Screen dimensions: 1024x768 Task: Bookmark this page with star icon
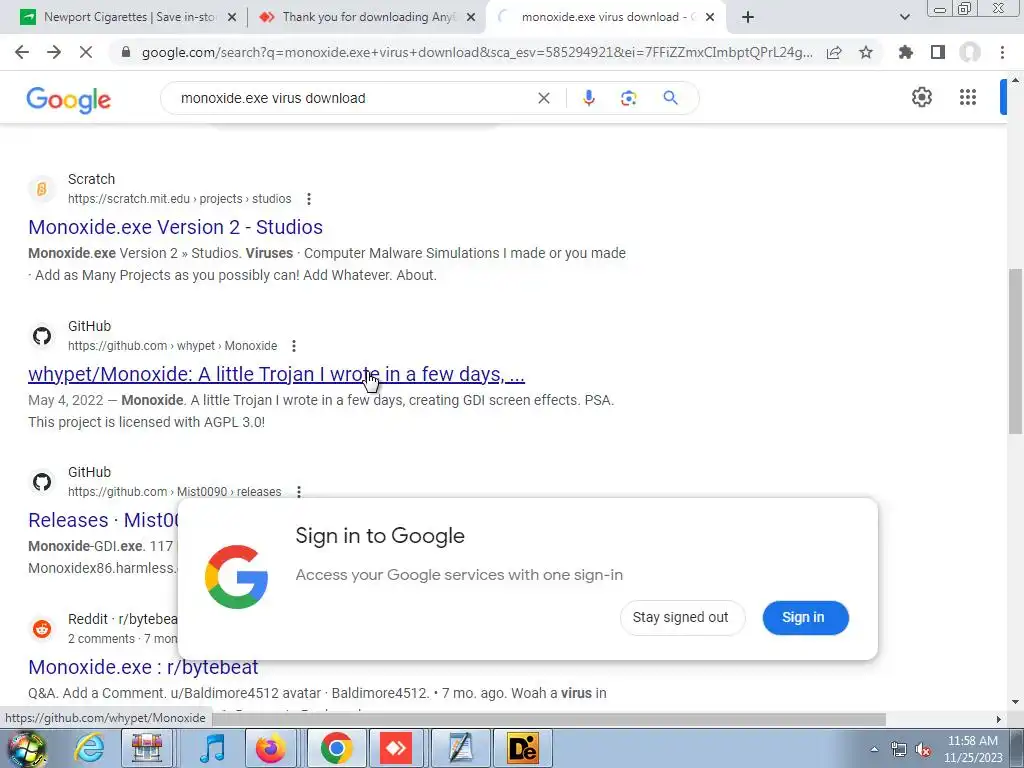pos(866,52)
